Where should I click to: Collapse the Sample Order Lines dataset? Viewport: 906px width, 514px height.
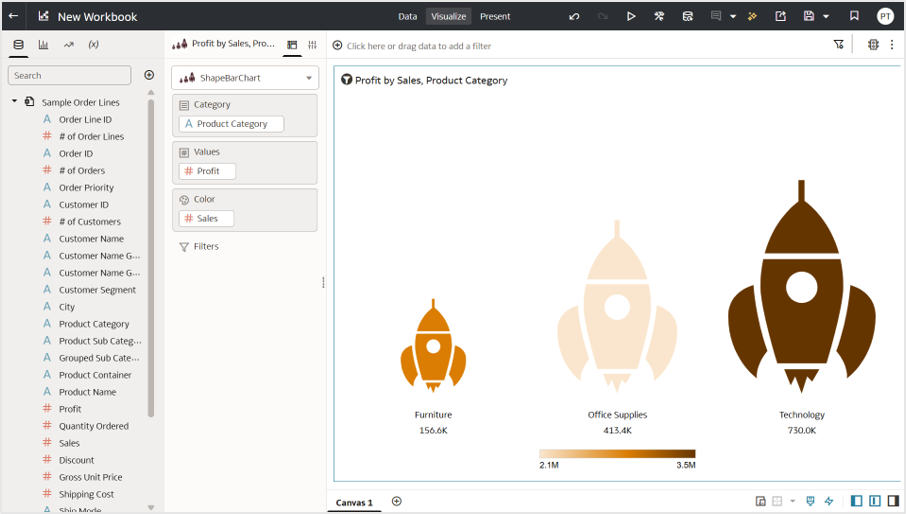14,101
